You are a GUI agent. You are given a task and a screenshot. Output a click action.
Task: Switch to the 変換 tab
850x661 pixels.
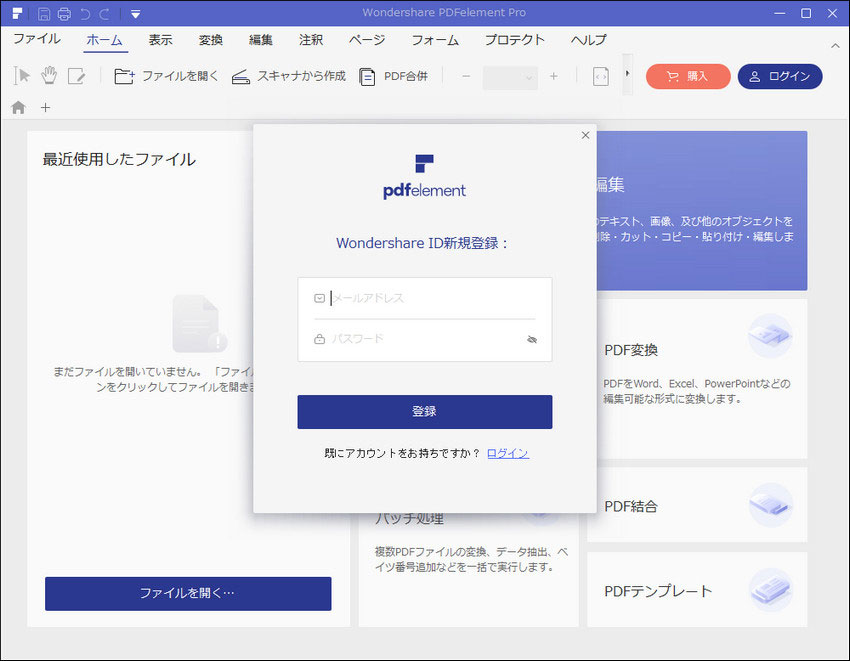click(x=210, y=40)
